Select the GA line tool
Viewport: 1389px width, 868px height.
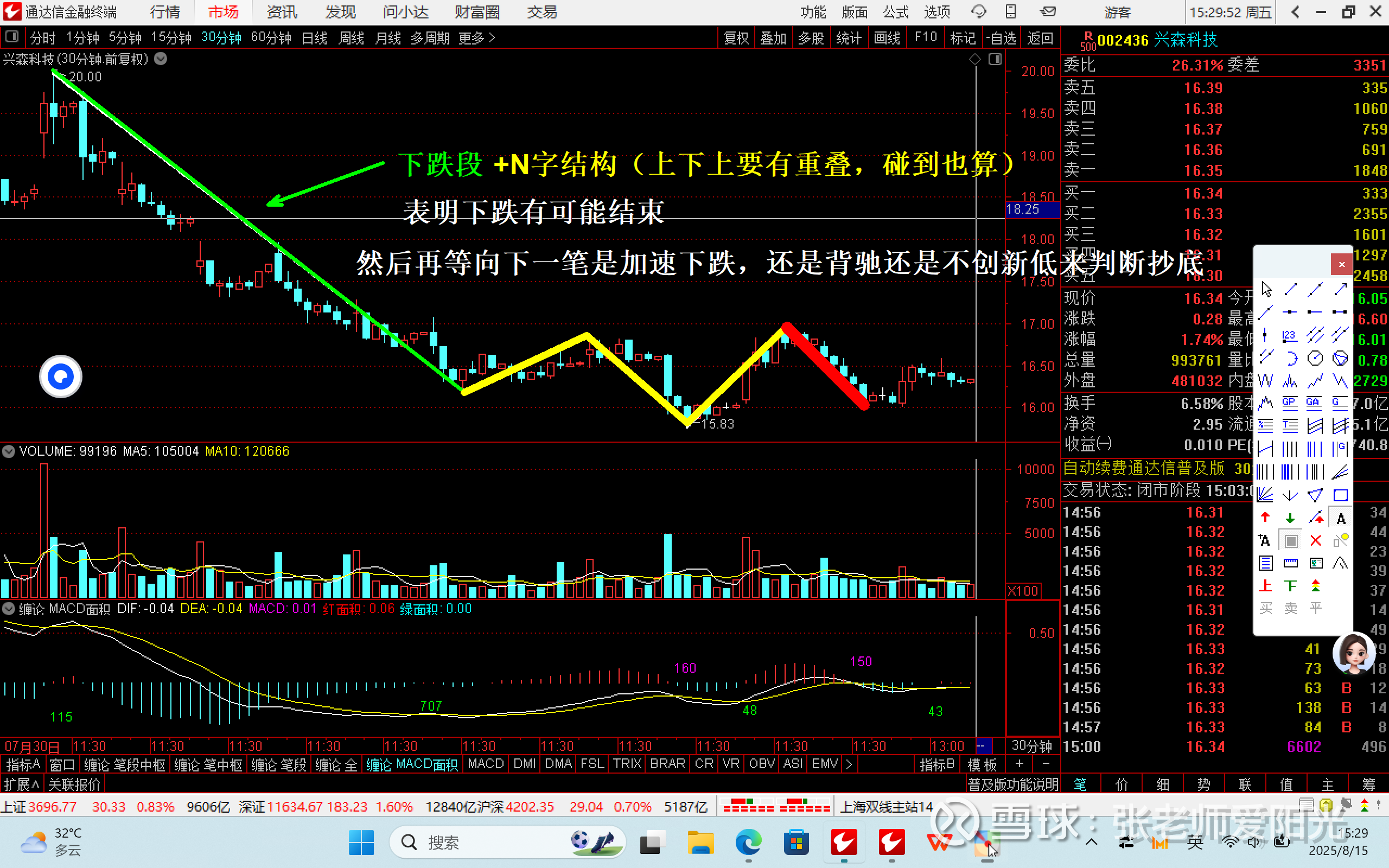coord(1314,403)
